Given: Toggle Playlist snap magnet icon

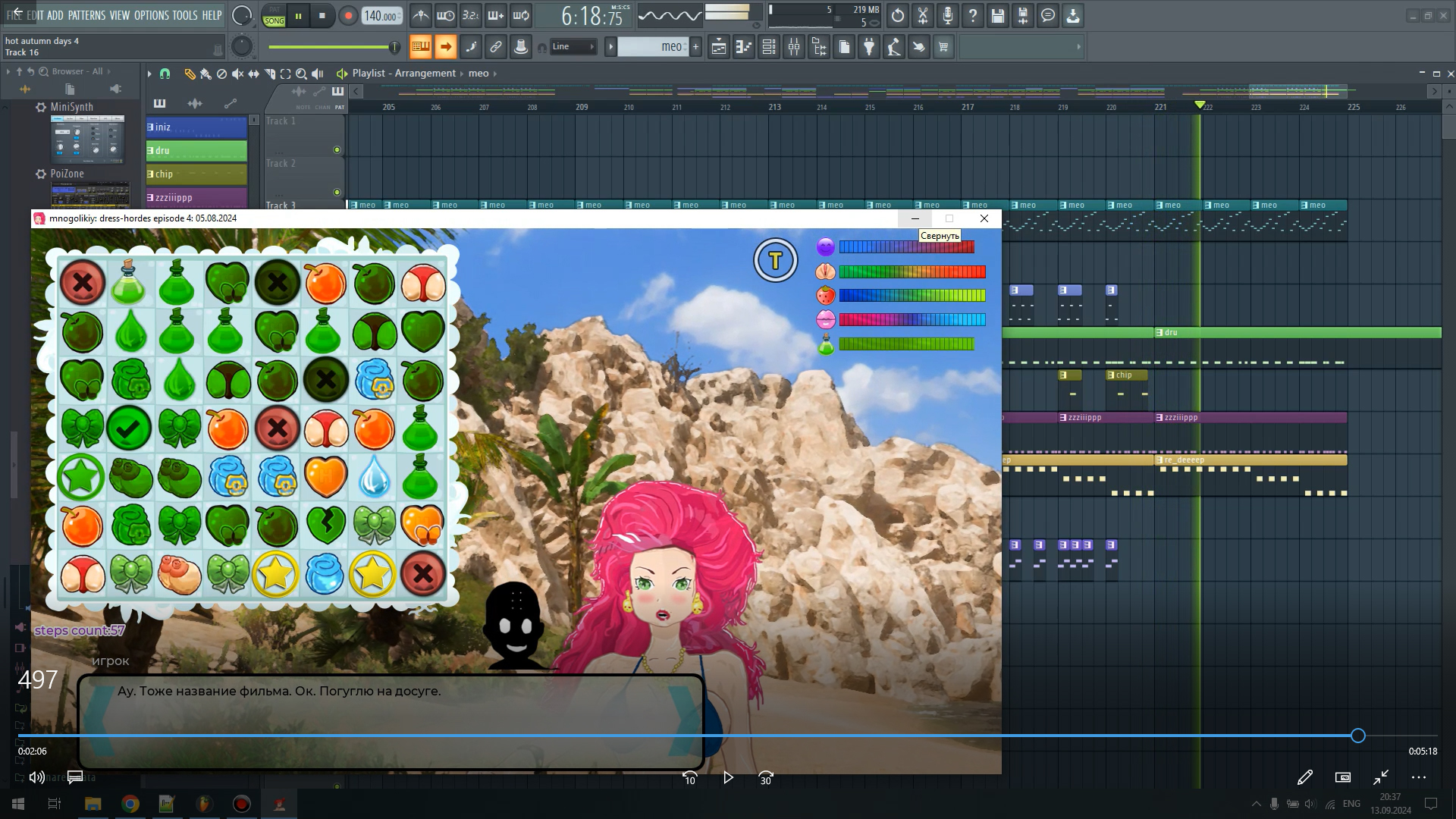Looking at the screenshot, I should tap(166, 74).
